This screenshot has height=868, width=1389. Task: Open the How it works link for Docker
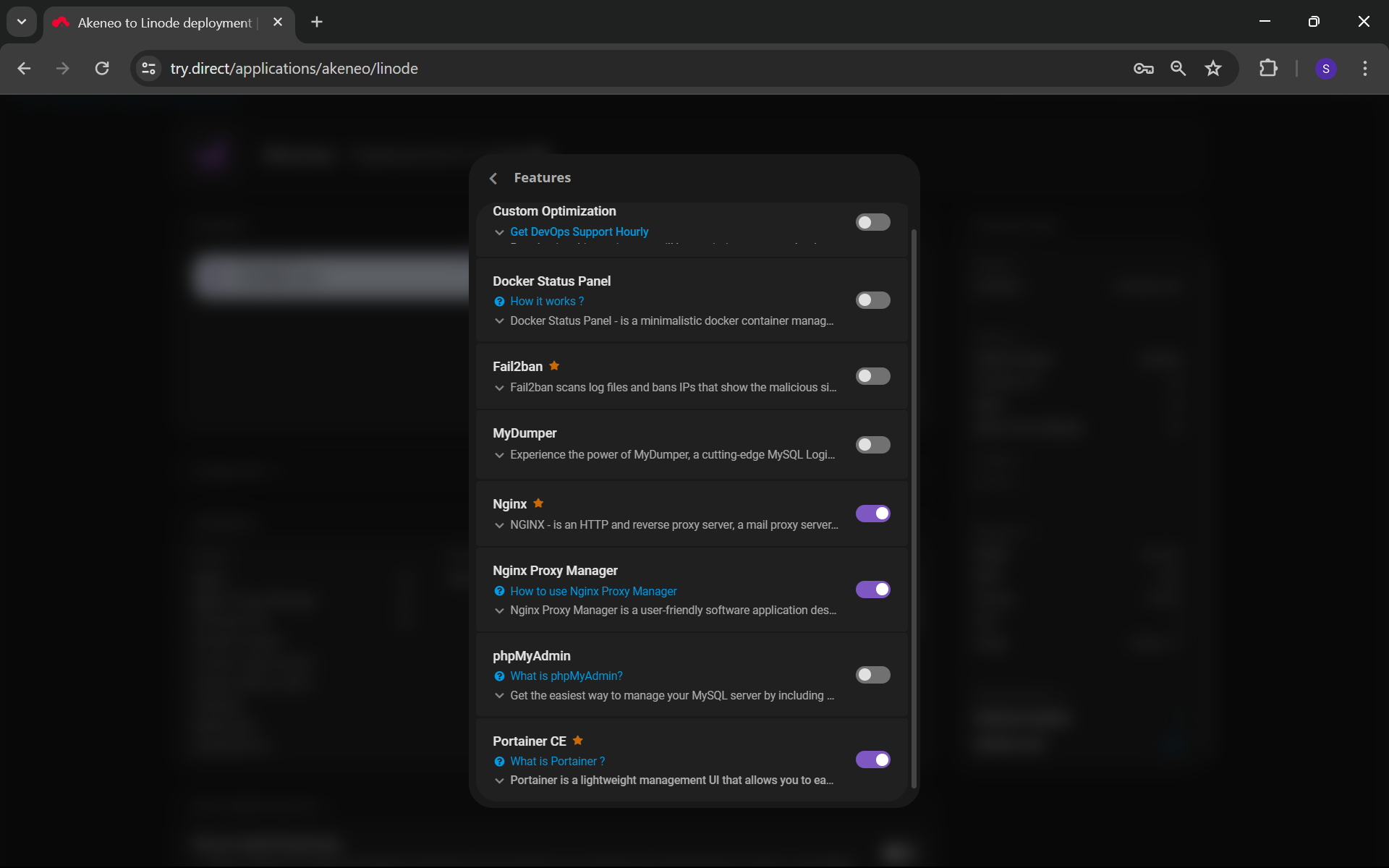547,301
